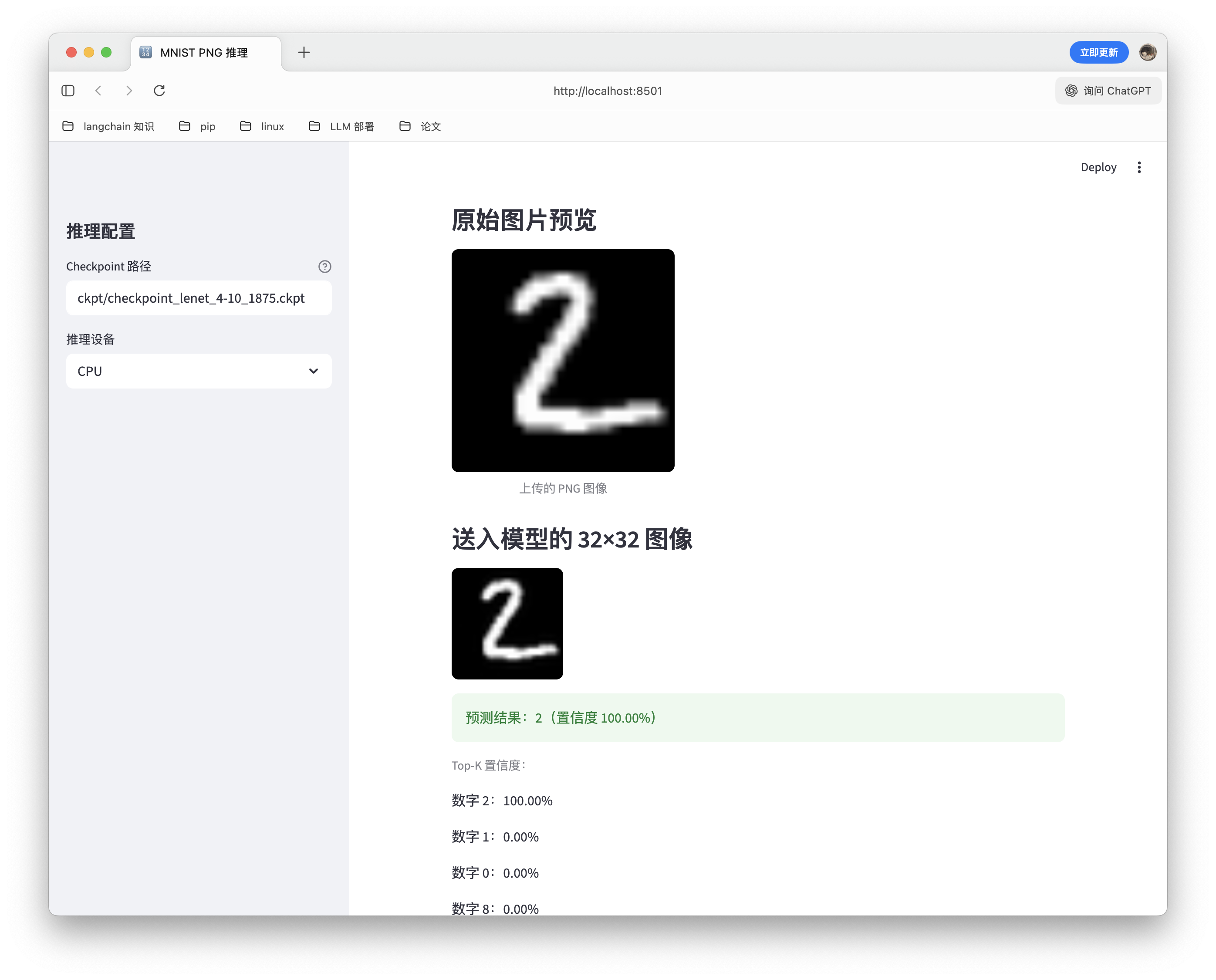Reload the current page
This screenshot has width=1216, height=980.
point(159,90)
